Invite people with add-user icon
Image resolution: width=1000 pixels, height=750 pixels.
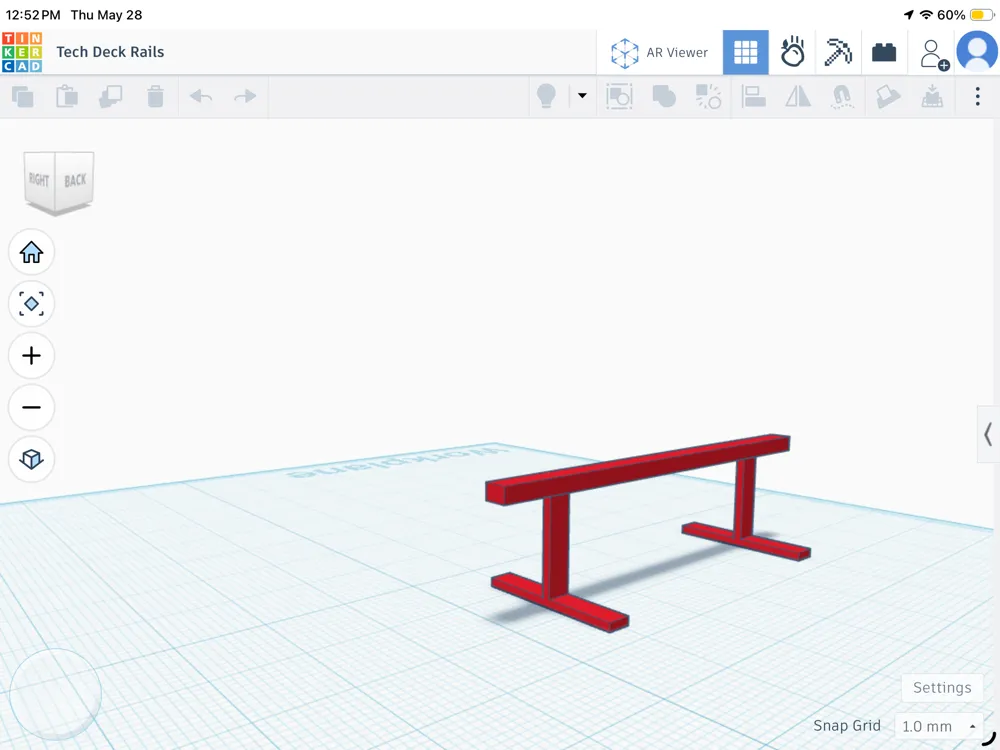pos(934,54)
